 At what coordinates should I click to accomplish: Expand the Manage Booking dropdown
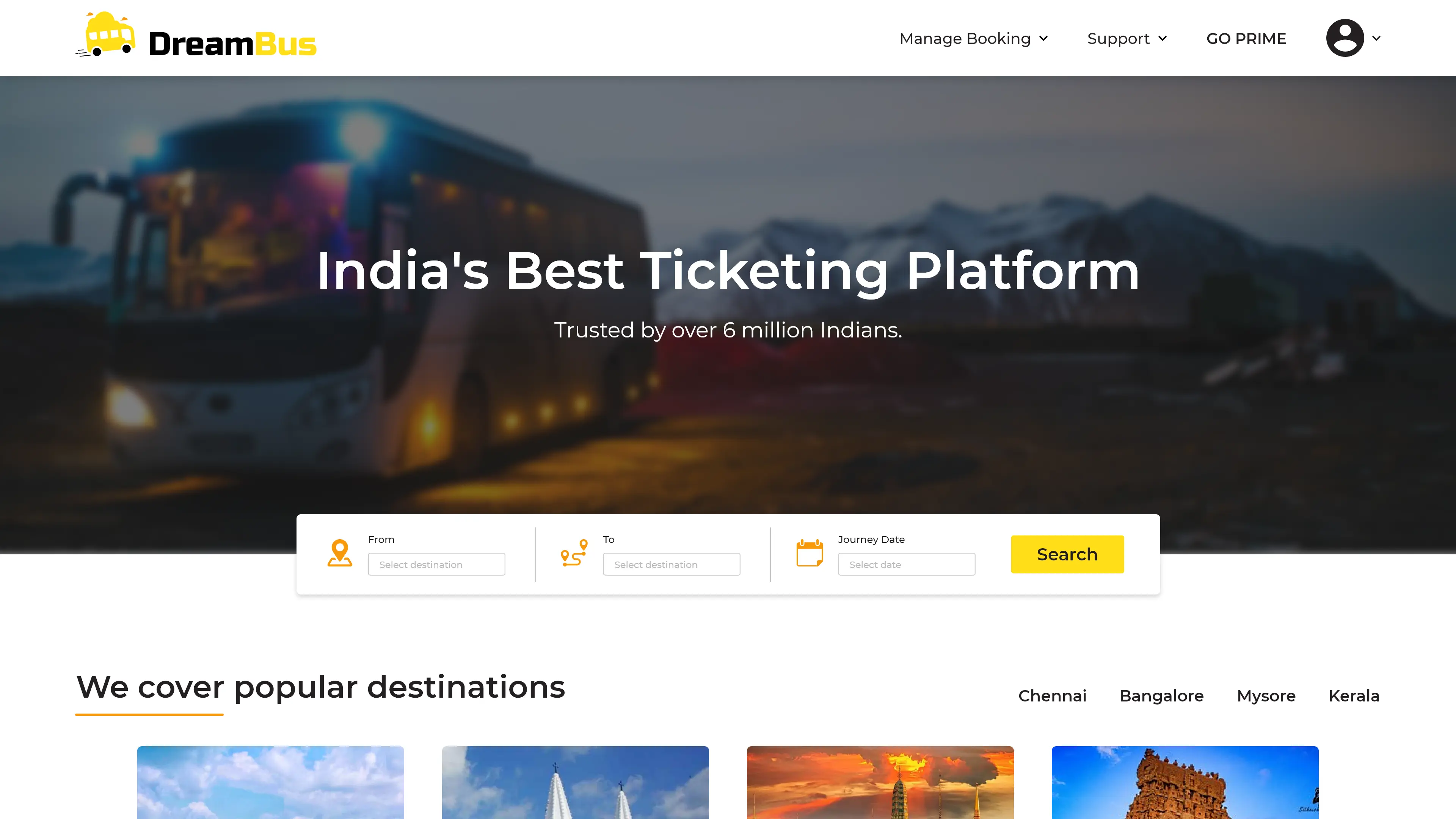click(x=974, y=38)
